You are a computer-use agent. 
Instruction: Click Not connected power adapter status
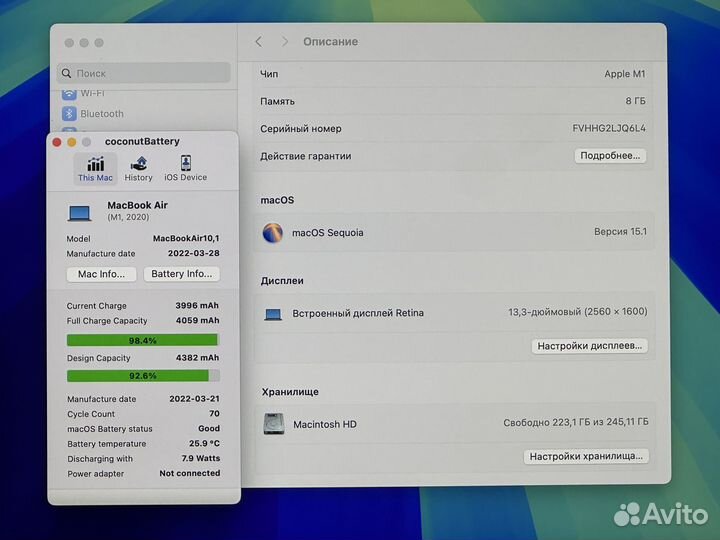190,473
